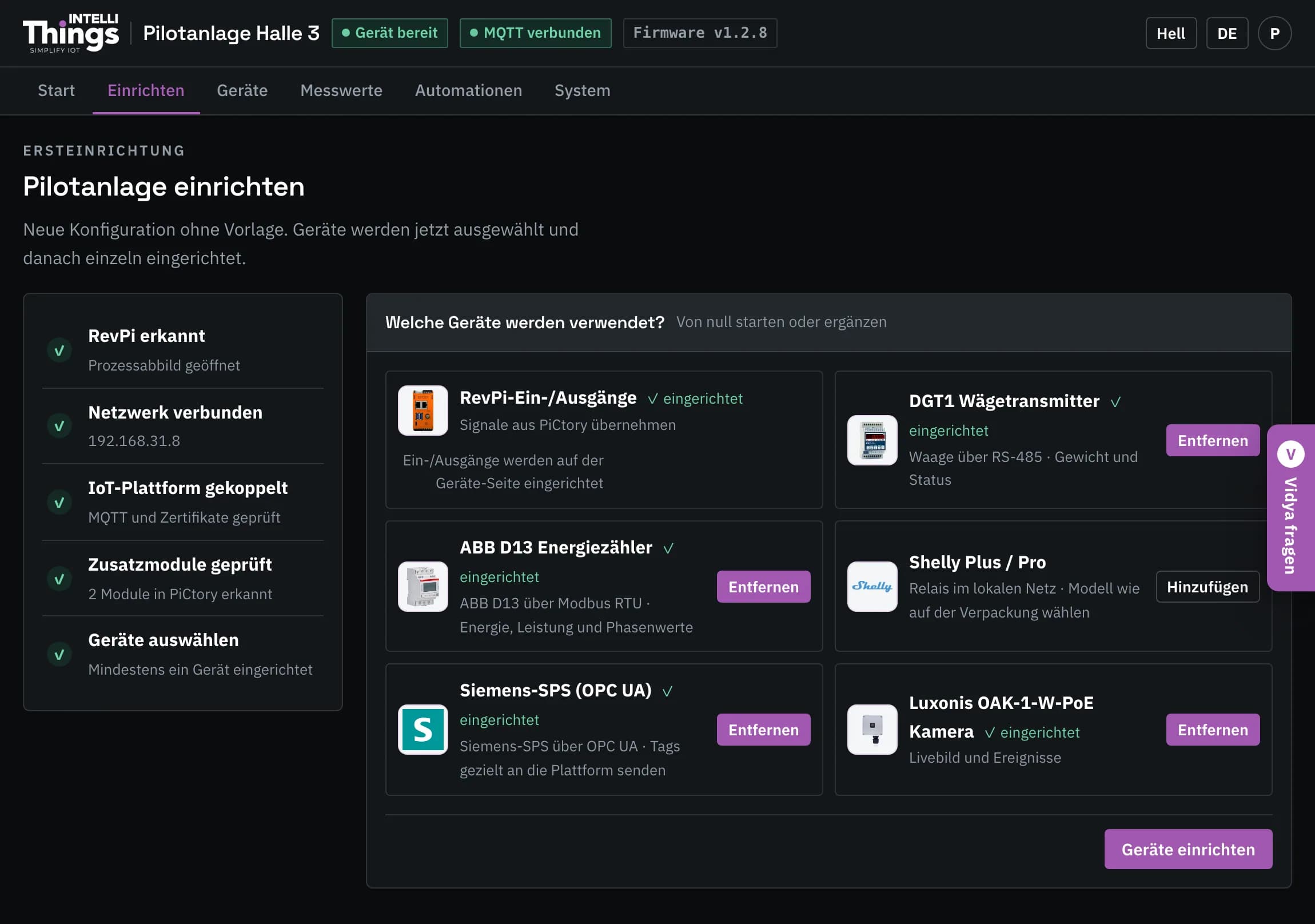Click the Prozessabbild geöffnet subtitle

(164, 365)
